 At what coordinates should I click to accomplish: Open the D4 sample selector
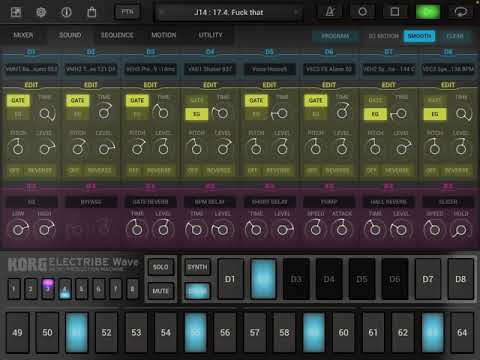210,69
